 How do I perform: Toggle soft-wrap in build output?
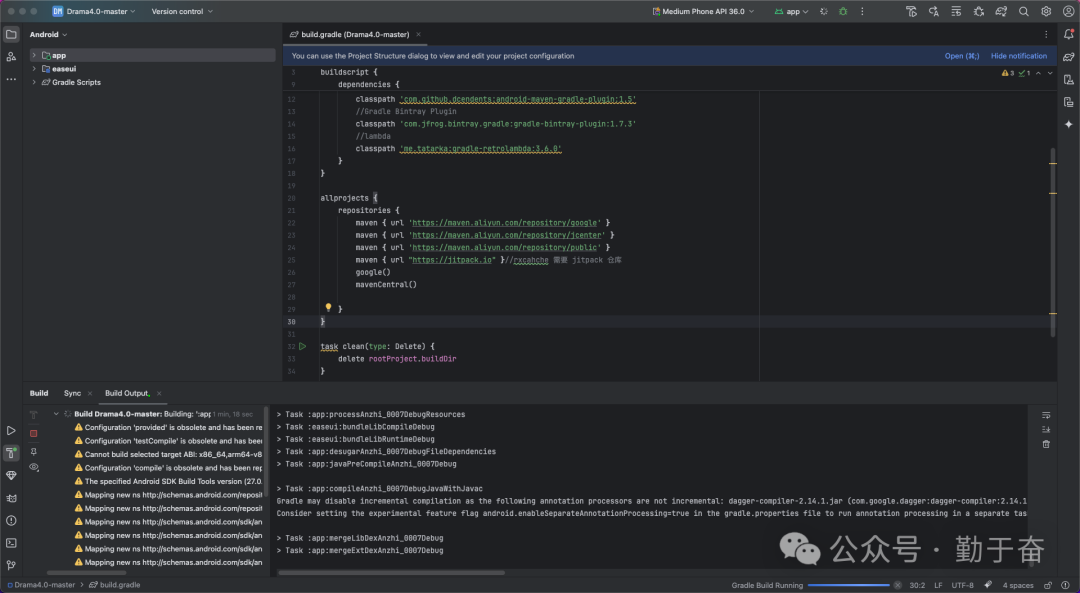1046,415
